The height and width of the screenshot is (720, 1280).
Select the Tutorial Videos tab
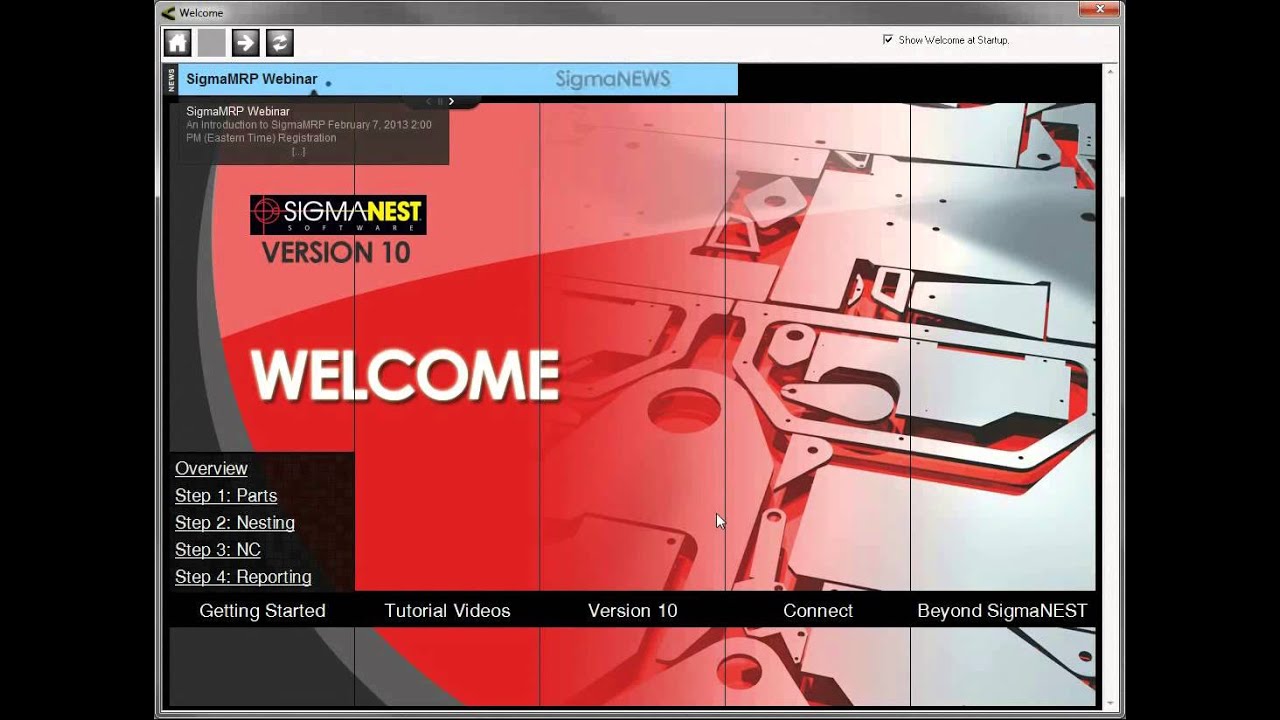447,610
